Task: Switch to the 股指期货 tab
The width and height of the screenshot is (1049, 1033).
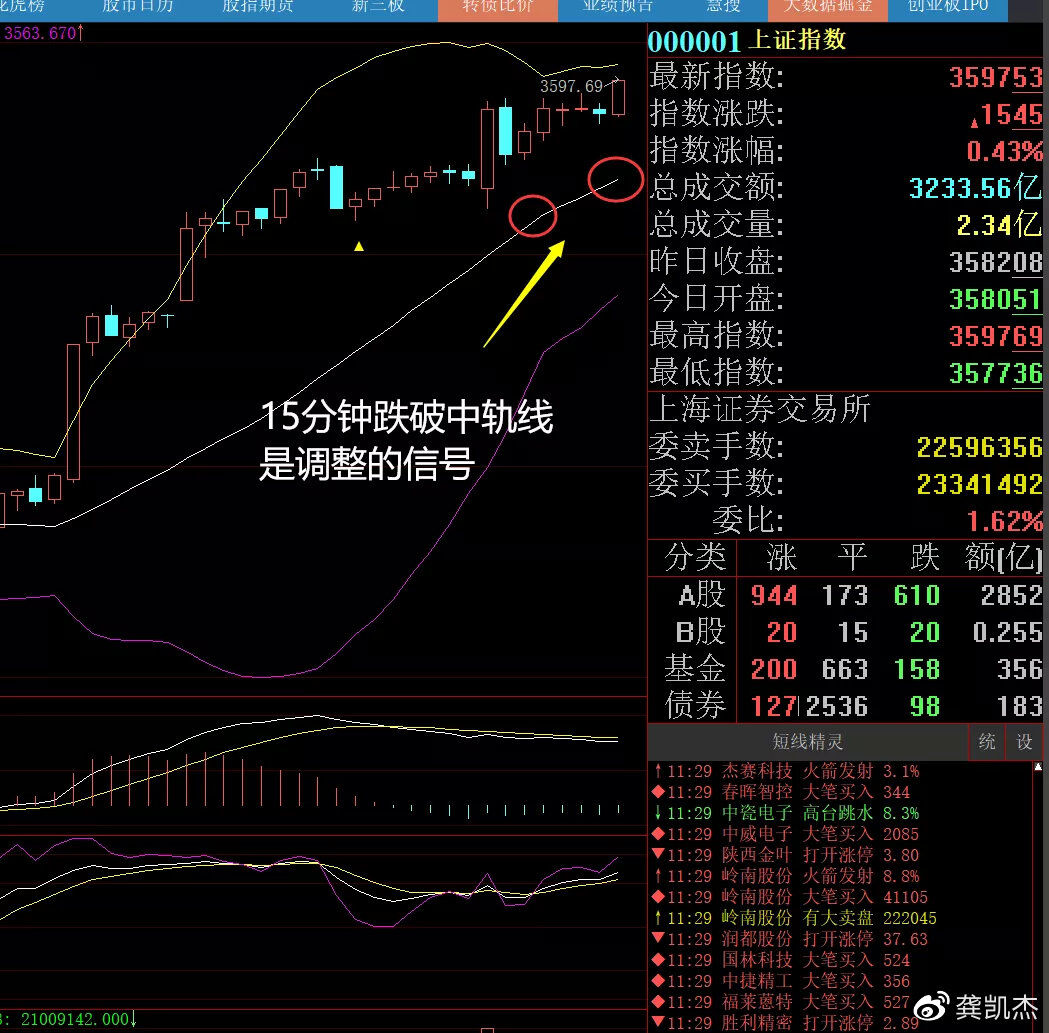Action: 257,6
